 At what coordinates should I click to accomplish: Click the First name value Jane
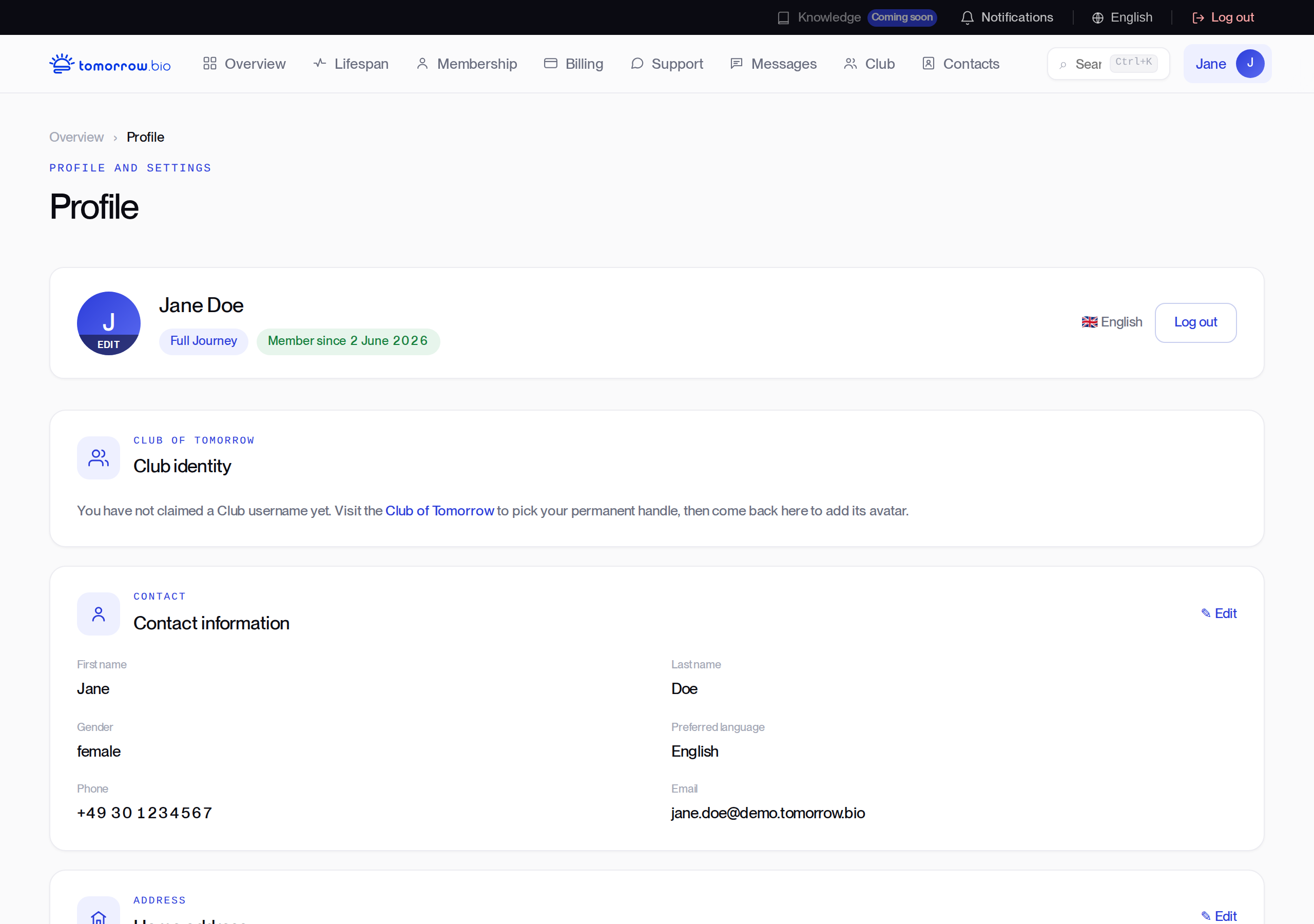[x=93, y=689]
